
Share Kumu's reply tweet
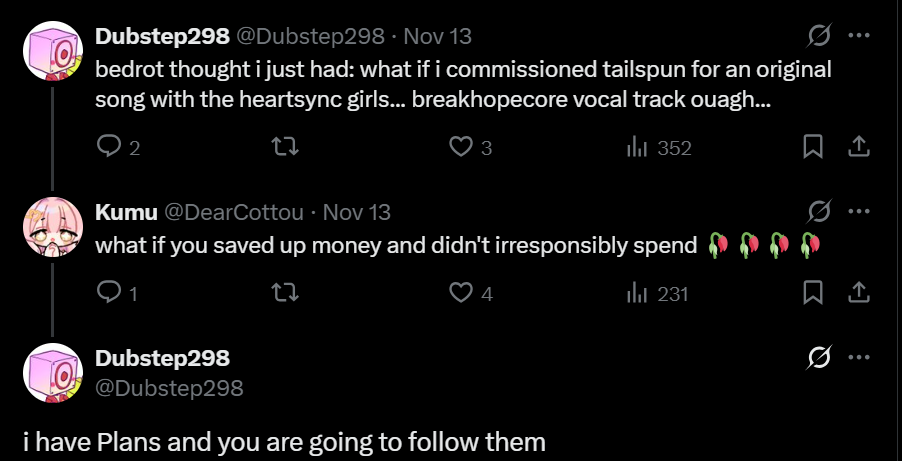(858, 293)
